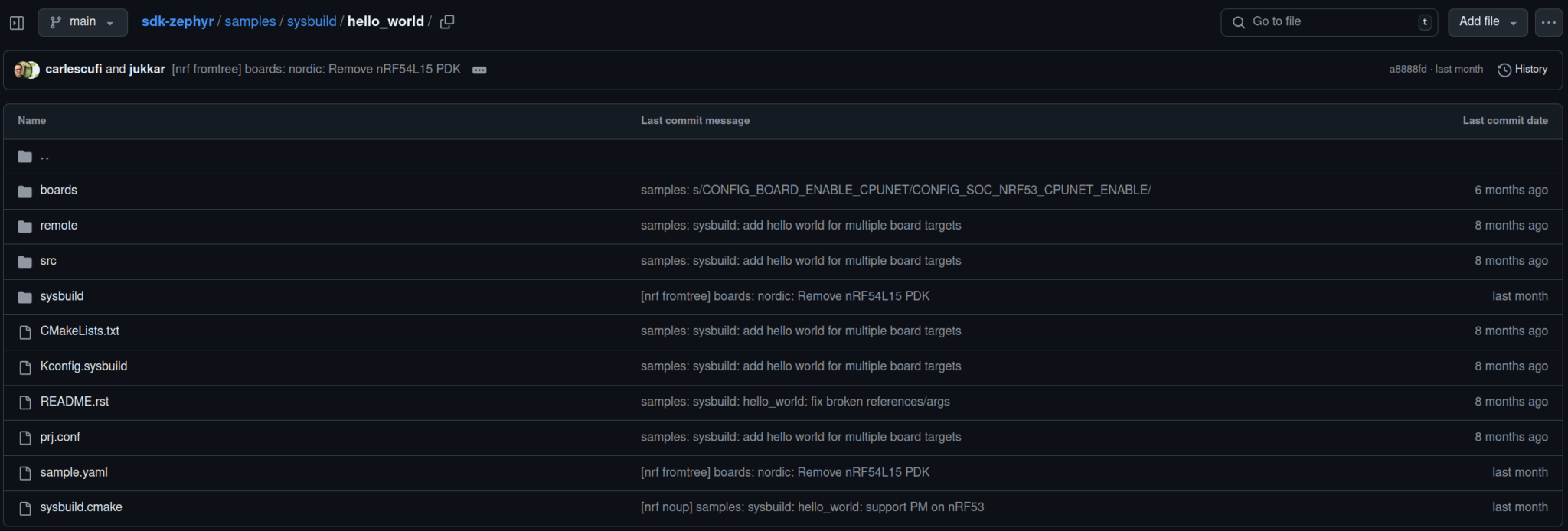Click the sysbuild.cmake file icon

point(25,508)
